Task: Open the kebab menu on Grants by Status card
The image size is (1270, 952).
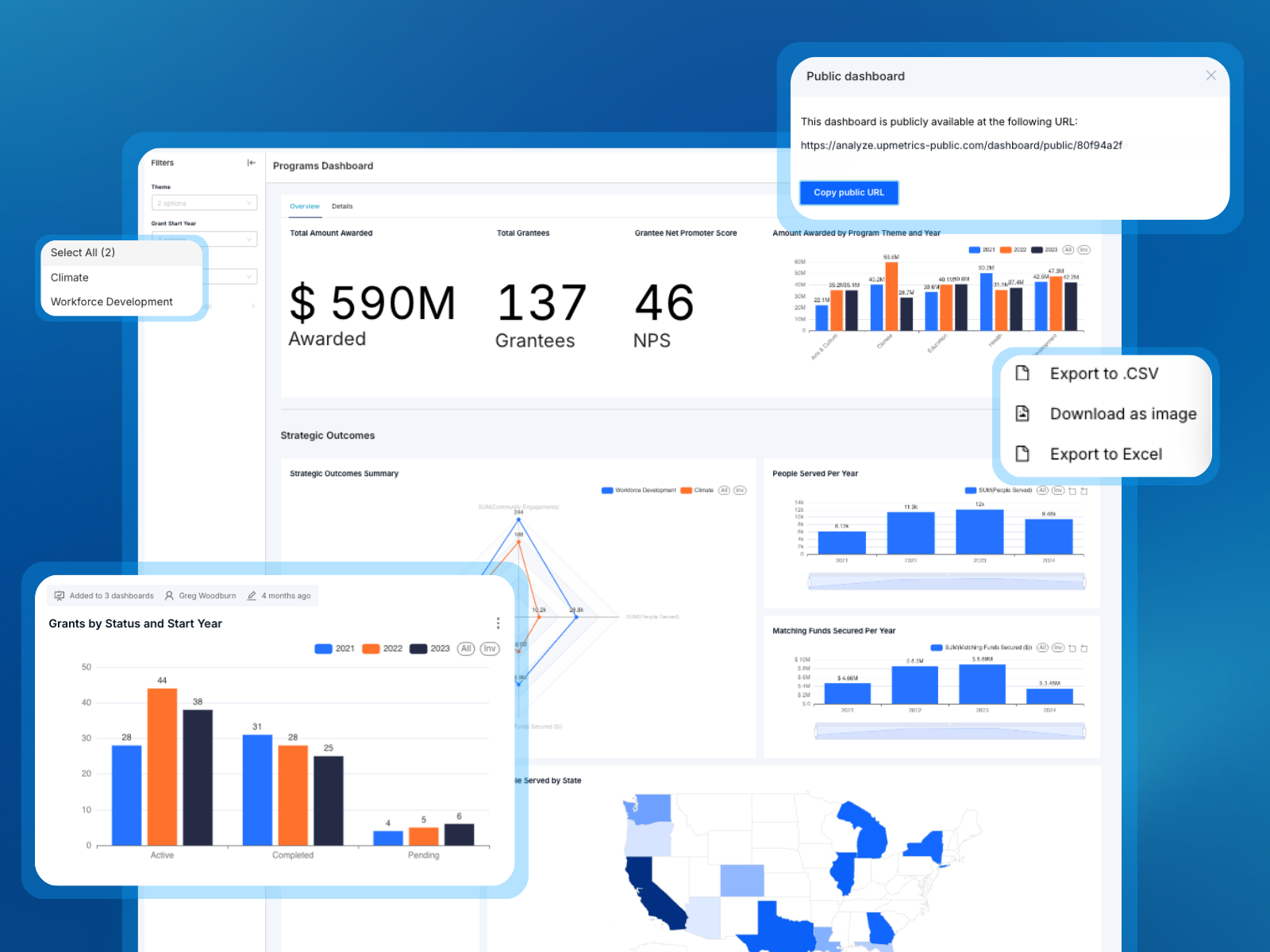Action: pyautogui.click(x=498, y=623)
